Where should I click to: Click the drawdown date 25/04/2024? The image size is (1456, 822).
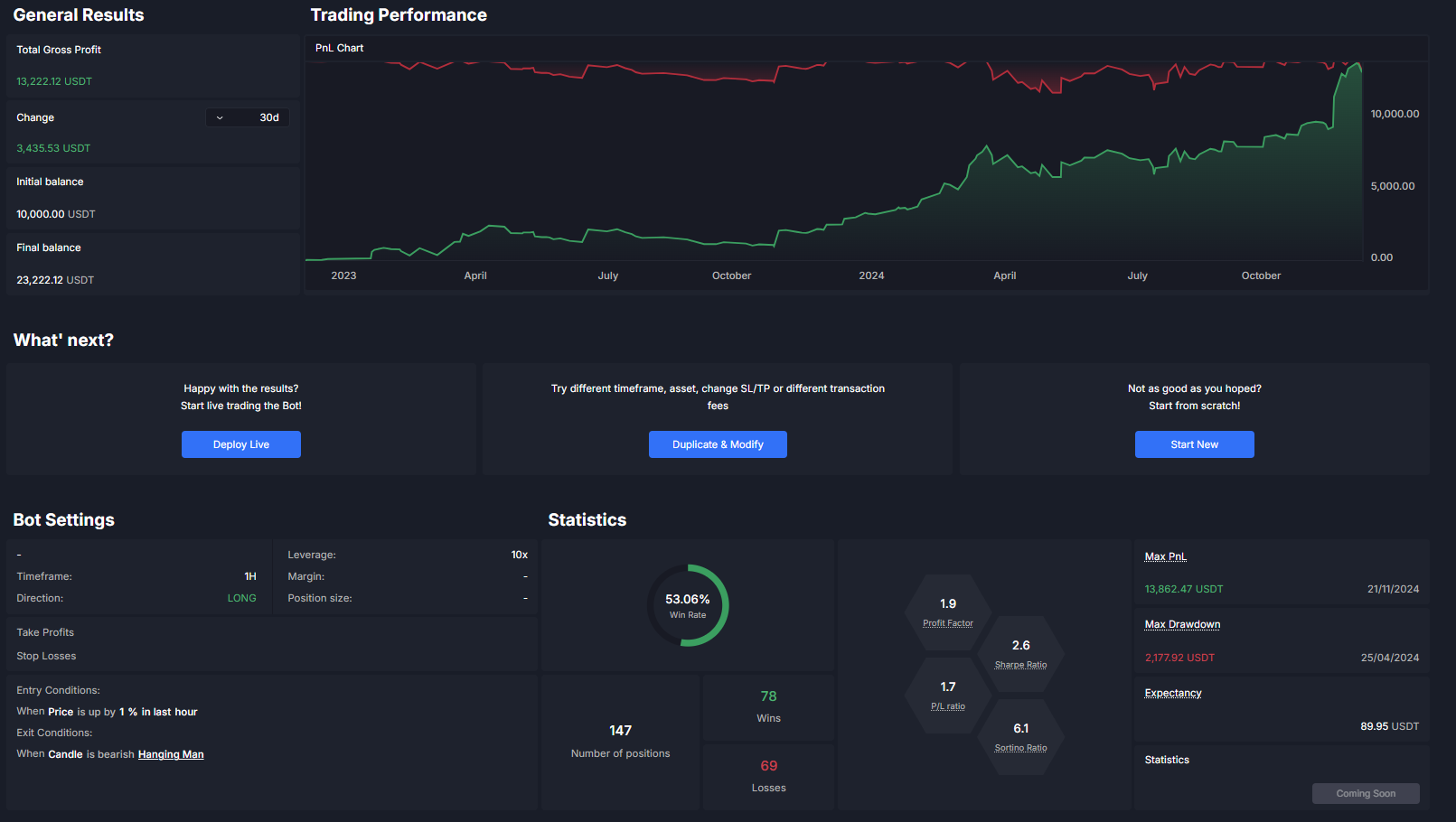point(1390,658)
